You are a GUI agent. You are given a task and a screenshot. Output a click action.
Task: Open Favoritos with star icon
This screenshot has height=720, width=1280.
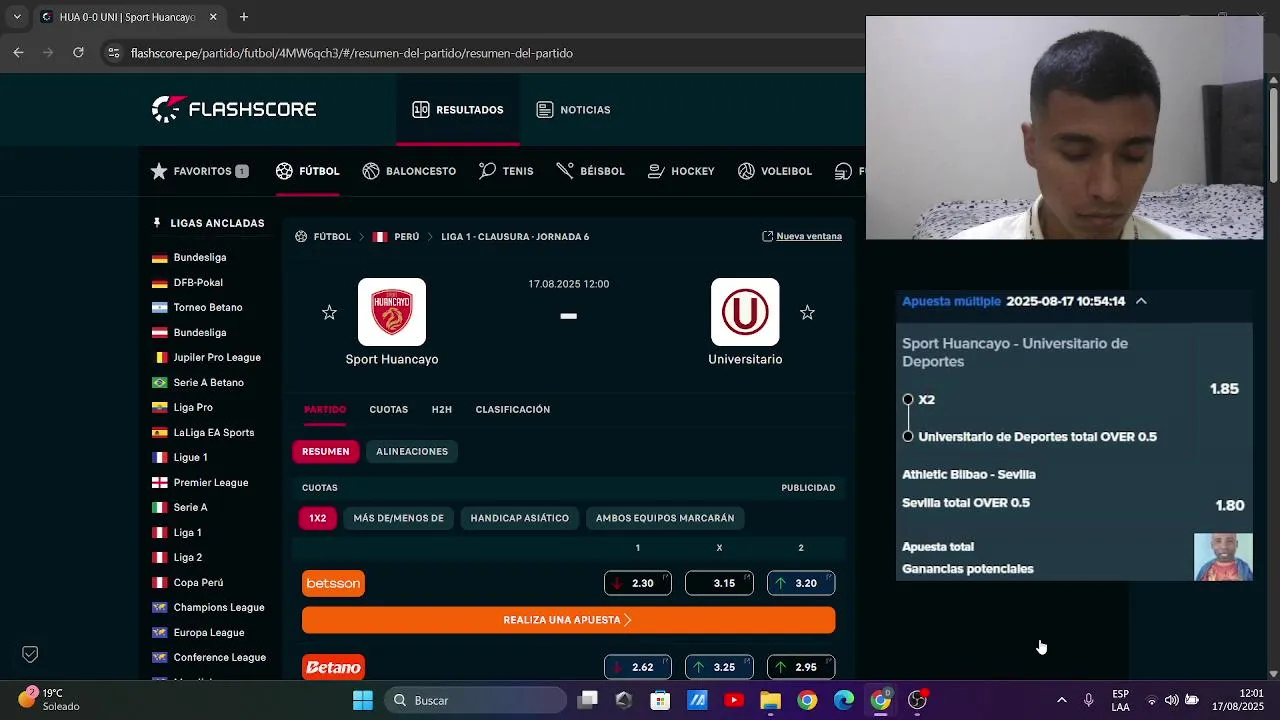199,171
